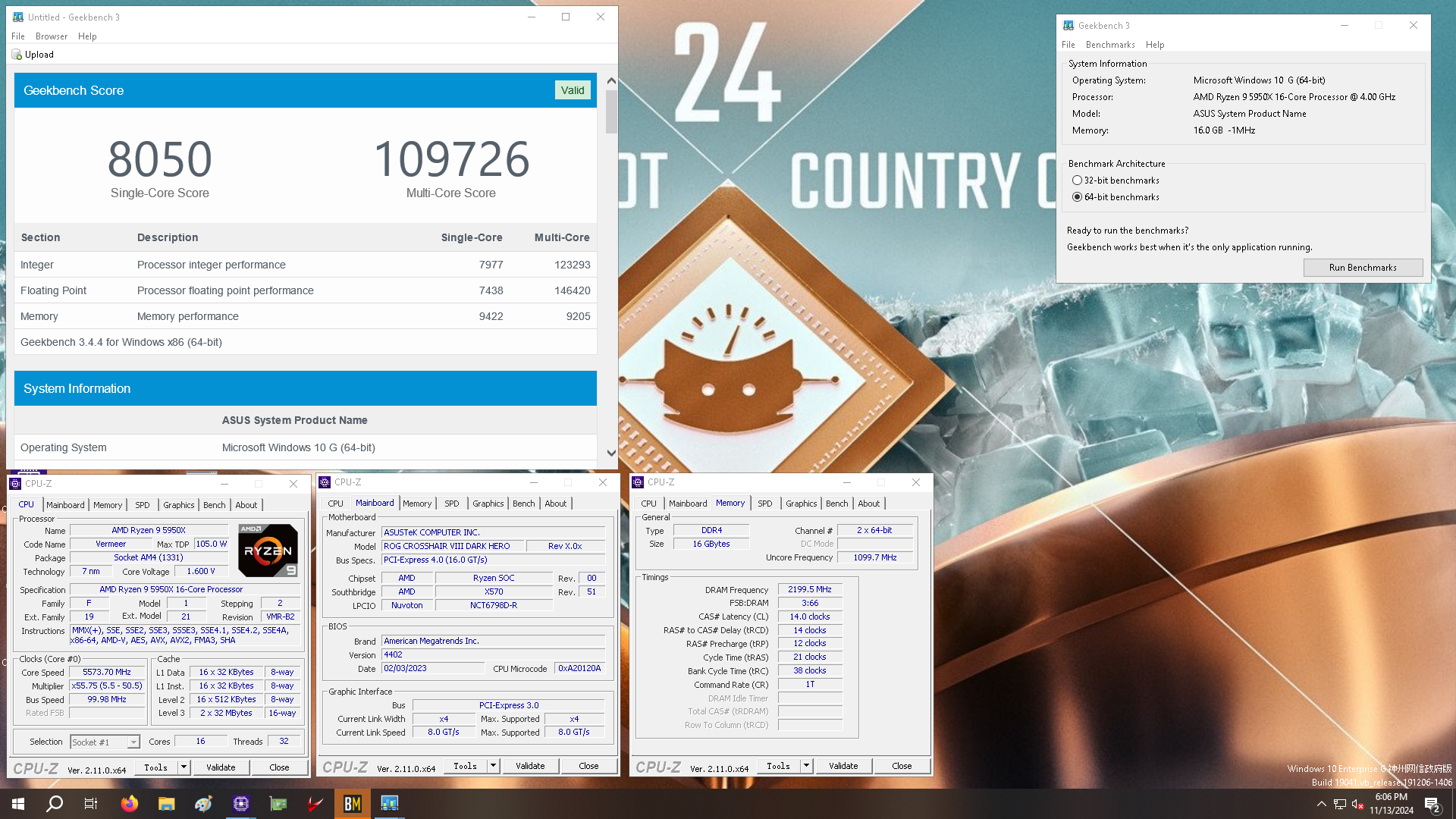
Task: Click the single-core score 8050
Action: pyautogui.click(x=160, y=159)
